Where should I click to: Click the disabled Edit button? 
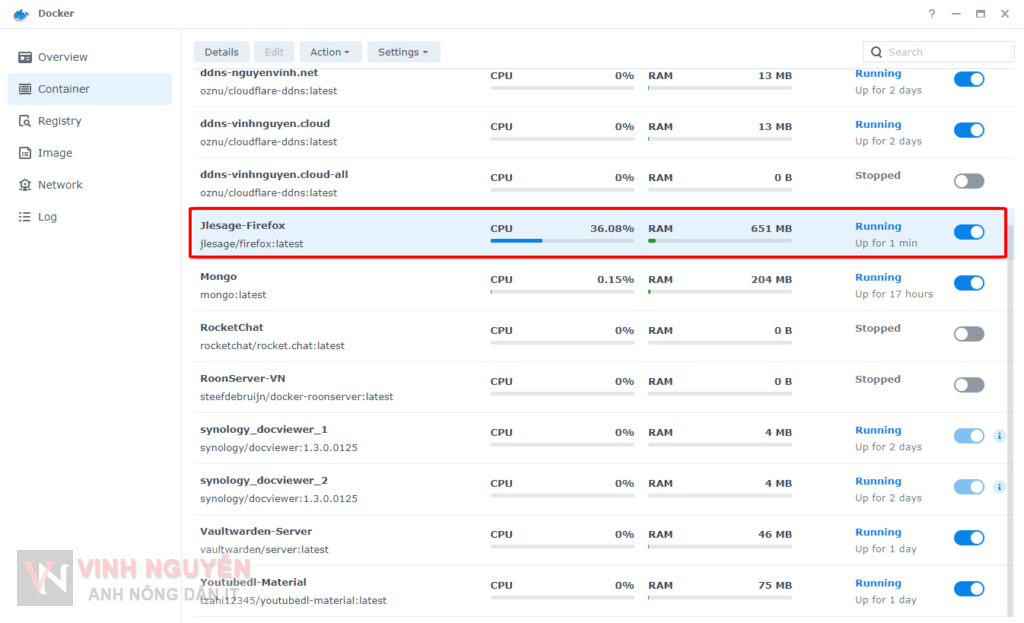[274, 51]
